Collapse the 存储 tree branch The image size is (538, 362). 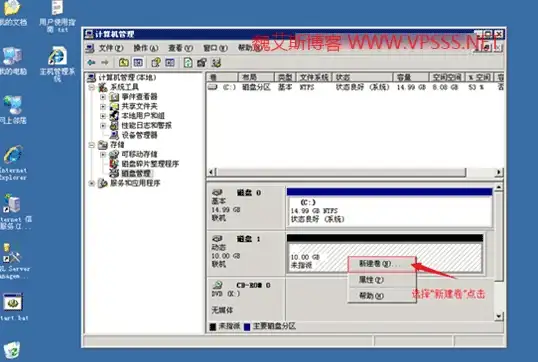pyautogui.click(x=92, y=145)
